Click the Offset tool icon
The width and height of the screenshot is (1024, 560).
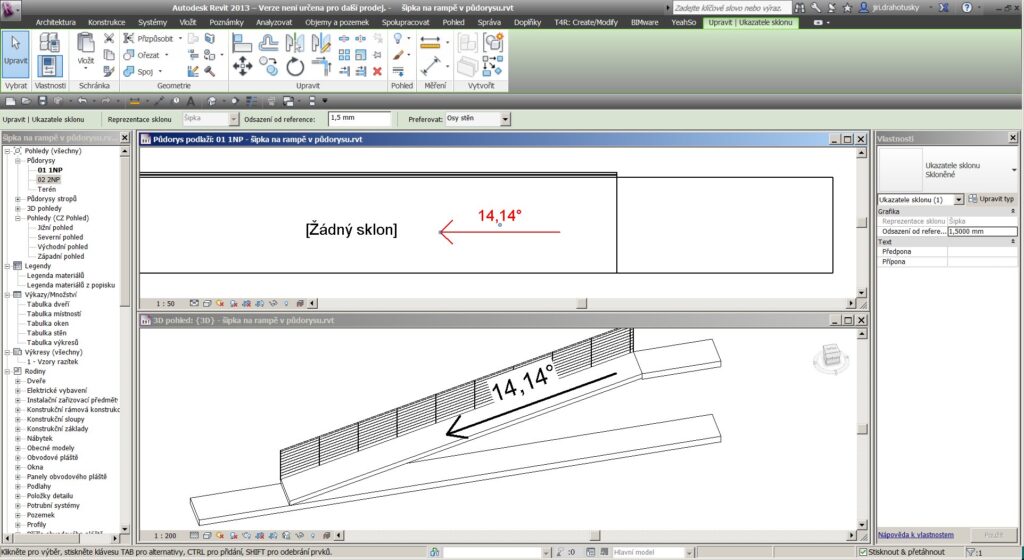tap(268, 43)
